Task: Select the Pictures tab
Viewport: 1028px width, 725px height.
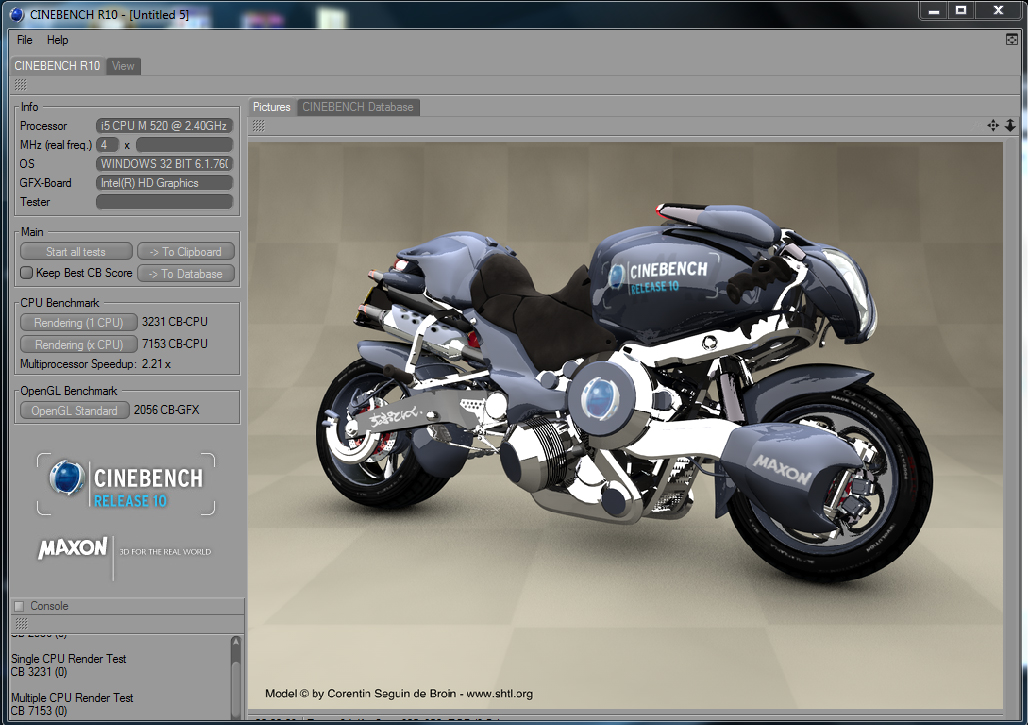Action: (271, 107)
